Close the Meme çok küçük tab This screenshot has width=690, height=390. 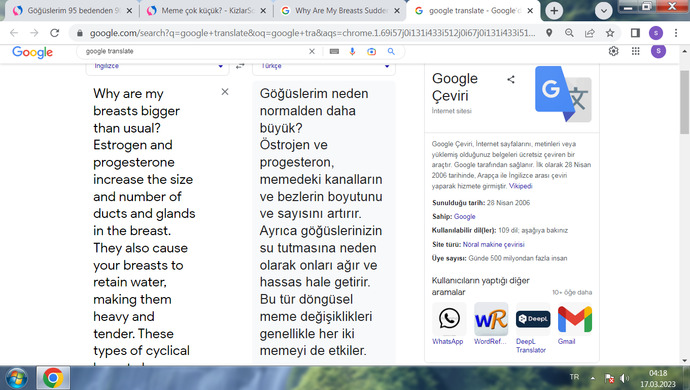(263, 11)
